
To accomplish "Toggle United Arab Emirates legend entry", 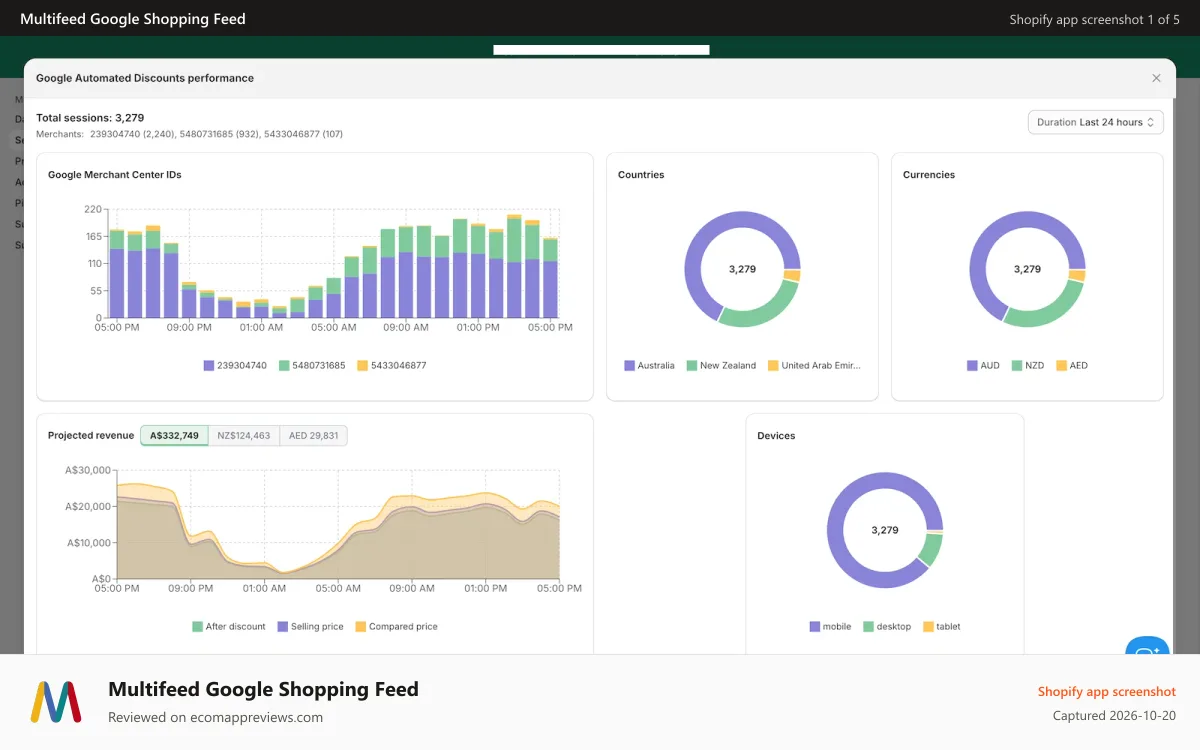I will pos(814,366).
